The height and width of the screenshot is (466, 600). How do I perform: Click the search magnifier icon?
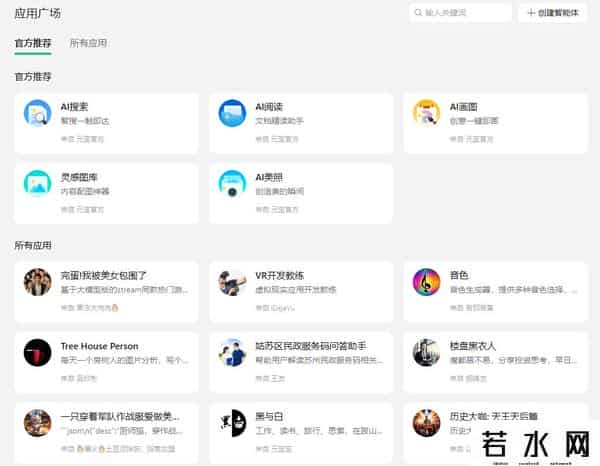click(x=418, y=13)
